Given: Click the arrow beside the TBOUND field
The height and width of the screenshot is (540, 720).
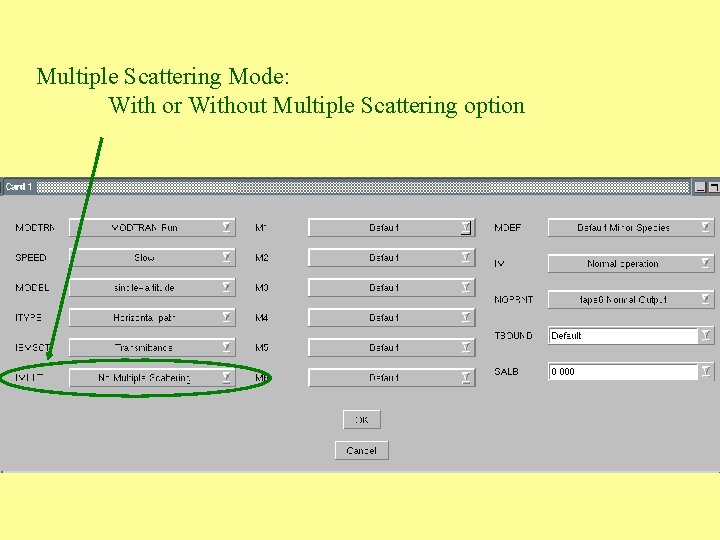Looking at the screenshot, I should [x=706, y=335].
